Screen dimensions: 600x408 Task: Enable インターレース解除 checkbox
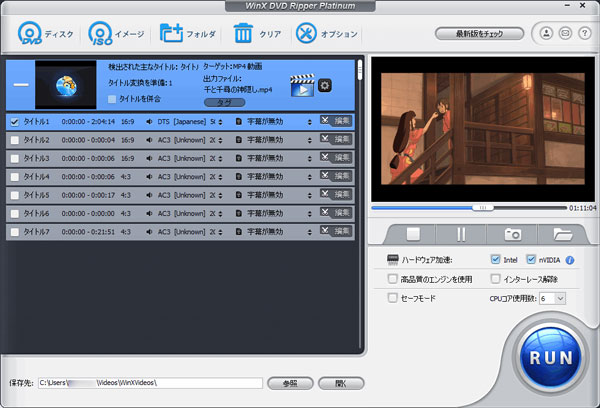[x=495, y=279]
